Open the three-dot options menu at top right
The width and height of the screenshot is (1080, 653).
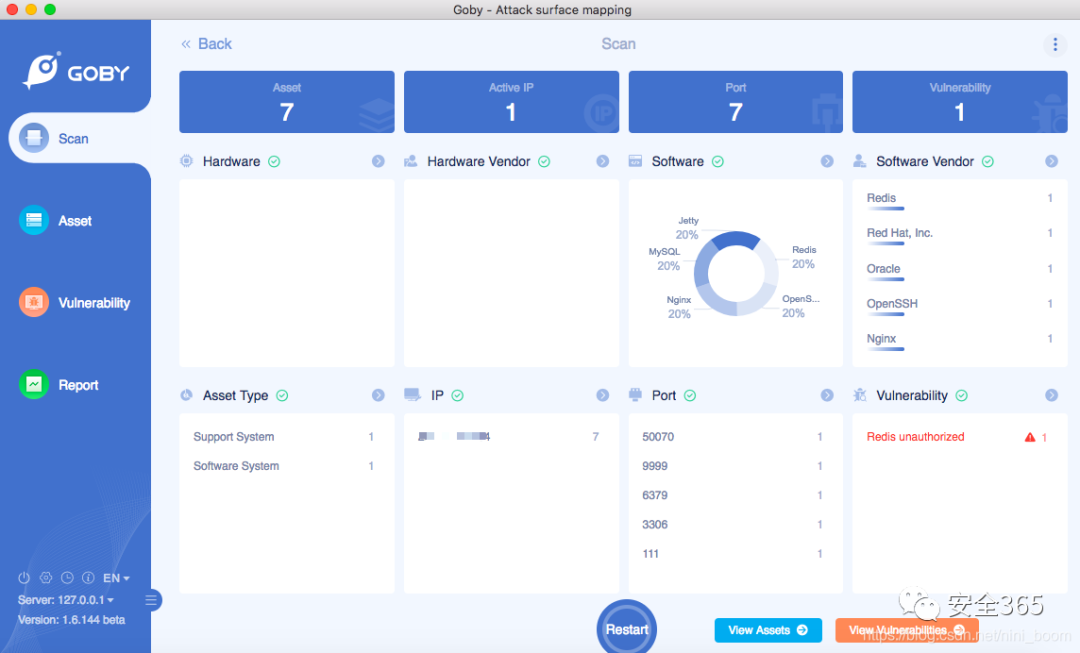pos(1055,45)
